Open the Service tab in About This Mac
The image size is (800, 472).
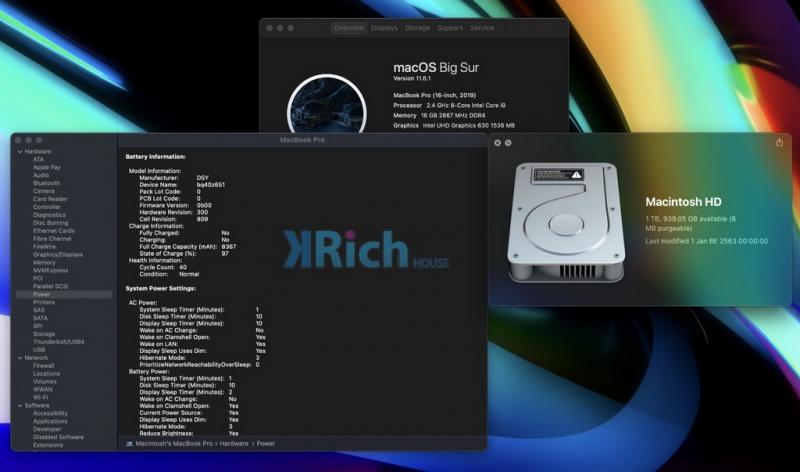[482, 28]
